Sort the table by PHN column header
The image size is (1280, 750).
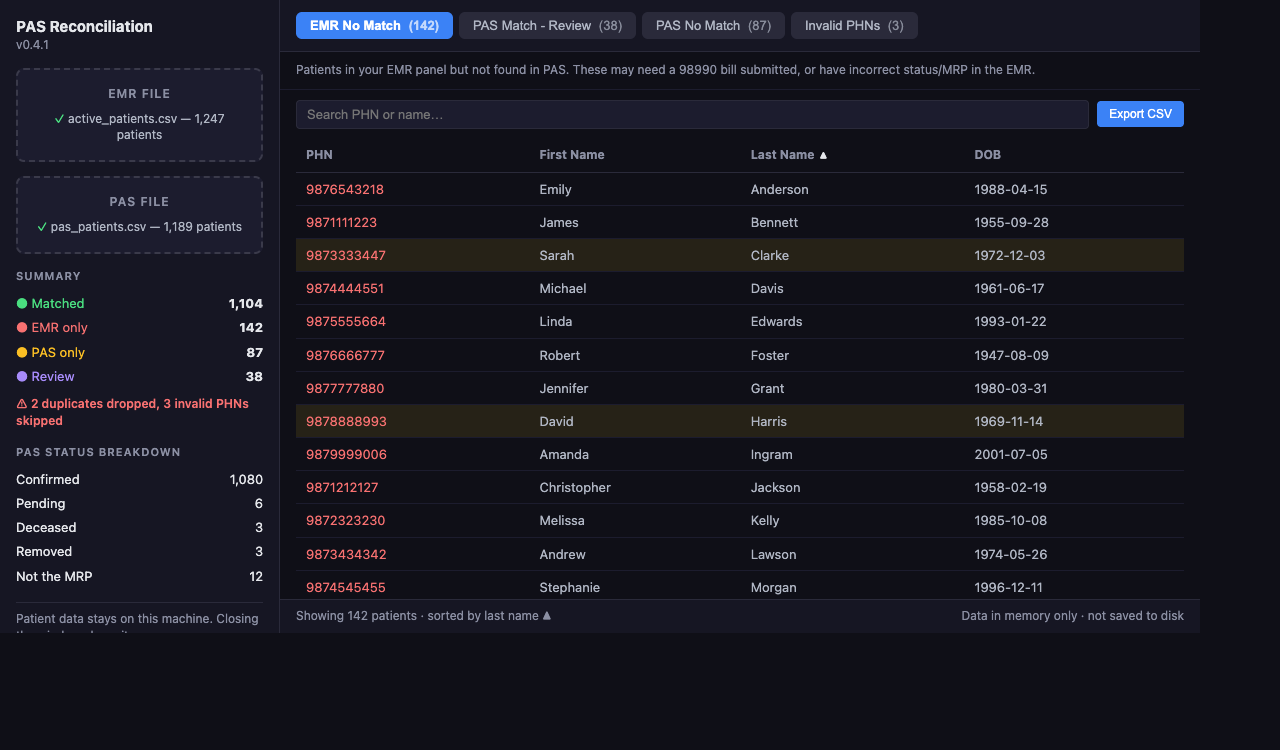[x=319, y=155]
